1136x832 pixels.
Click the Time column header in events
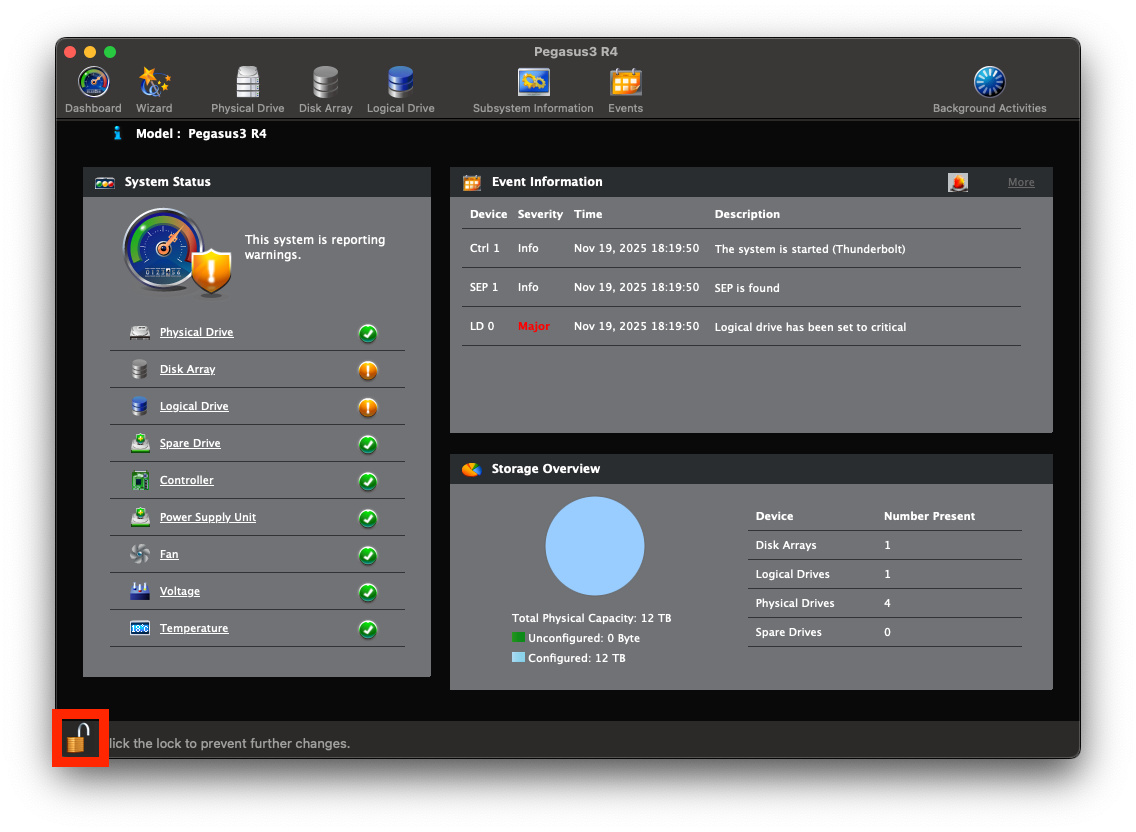(588, 214)
